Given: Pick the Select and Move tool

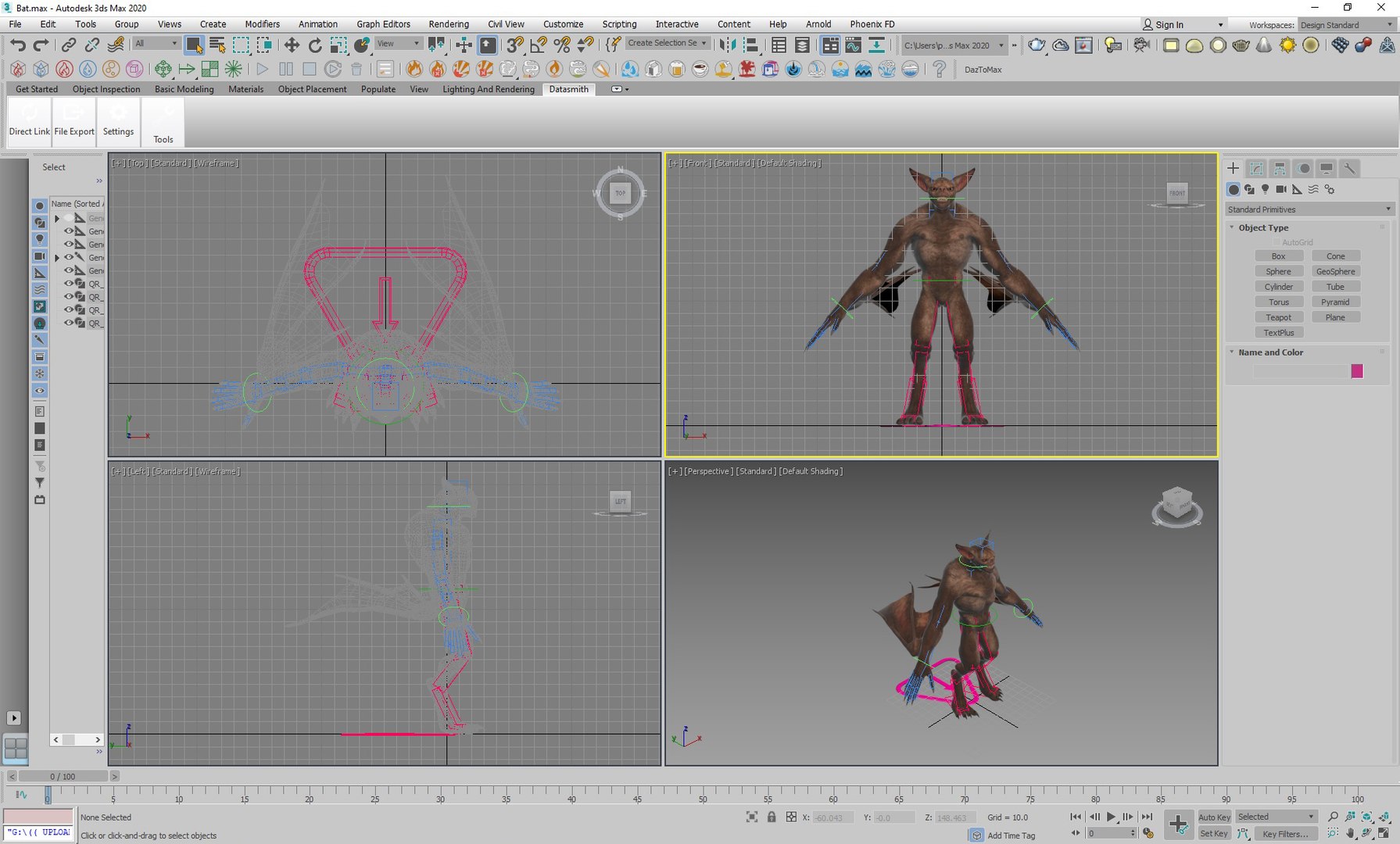Looking at the screenshot, I should pyautogui.click(x=292, y=45).
